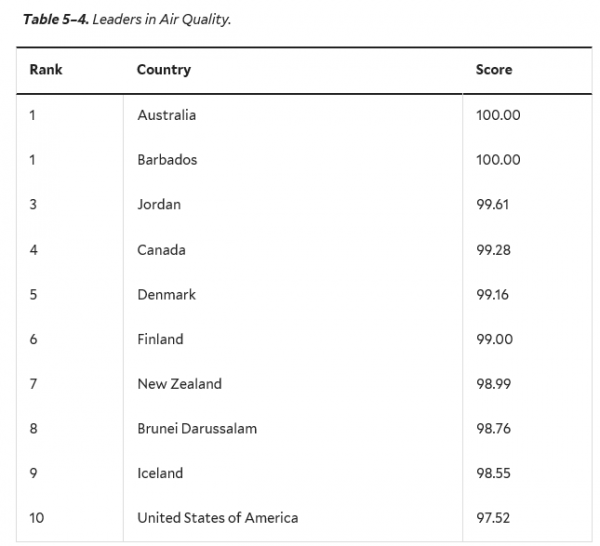Click the New Zealand country cell
Screen dimensions: 600x546
pyautogui.click(x=179, y=384)
